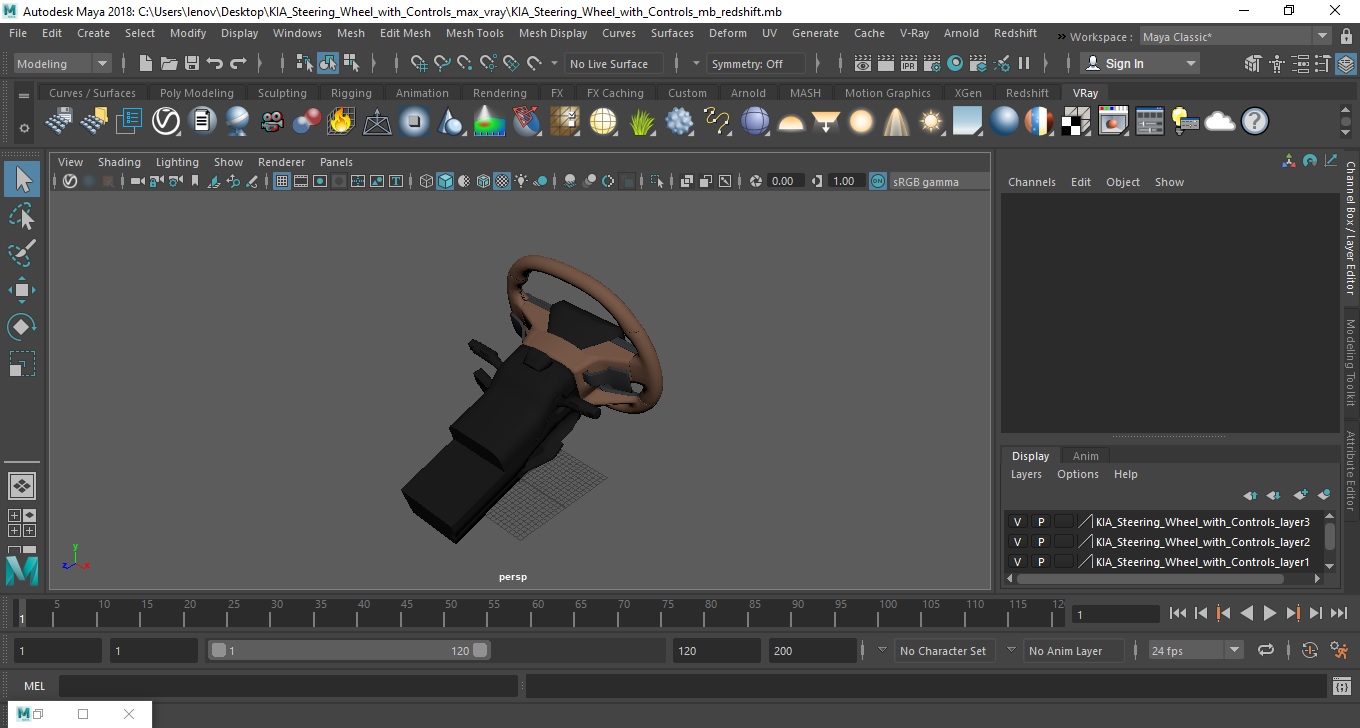Screen dimensions: 1360x728
Task: Open the Mesh Tools menu
Action: 474,33
